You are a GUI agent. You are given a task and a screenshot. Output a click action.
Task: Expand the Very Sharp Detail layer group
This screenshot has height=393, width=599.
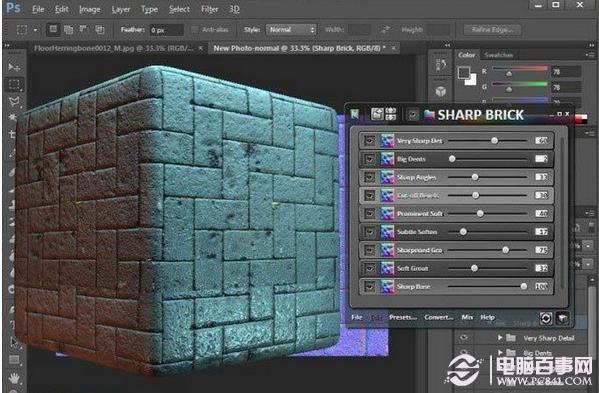pos(500,338)
